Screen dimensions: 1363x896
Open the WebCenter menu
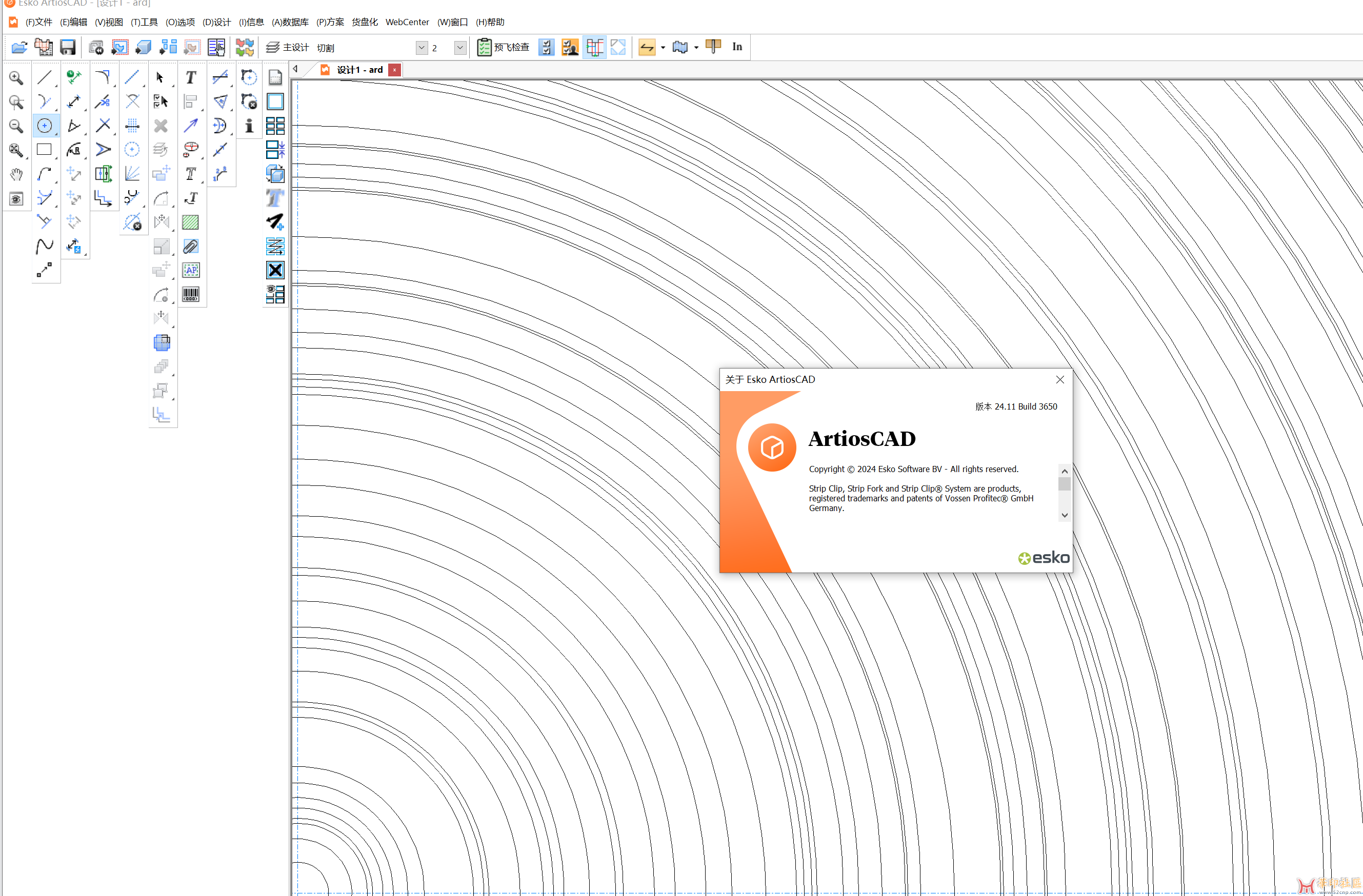pos(407,23)
